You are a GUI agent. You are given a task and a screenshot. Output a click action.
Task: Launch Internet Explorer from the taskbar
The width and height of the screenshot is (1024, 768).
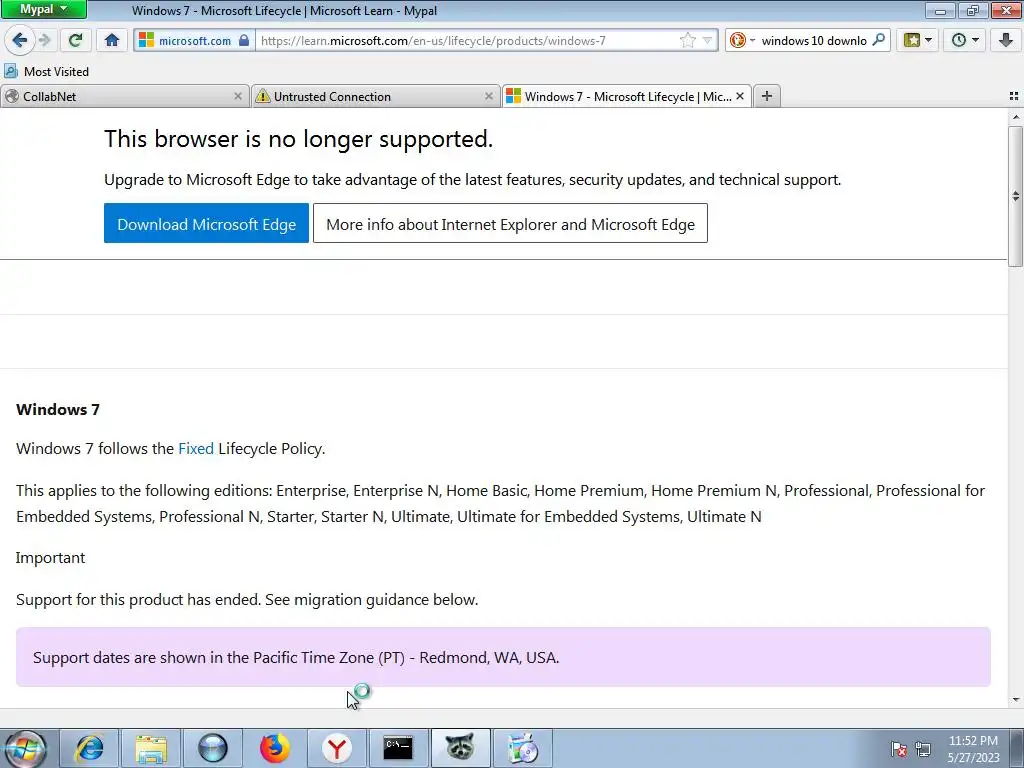tap(89, 748)
